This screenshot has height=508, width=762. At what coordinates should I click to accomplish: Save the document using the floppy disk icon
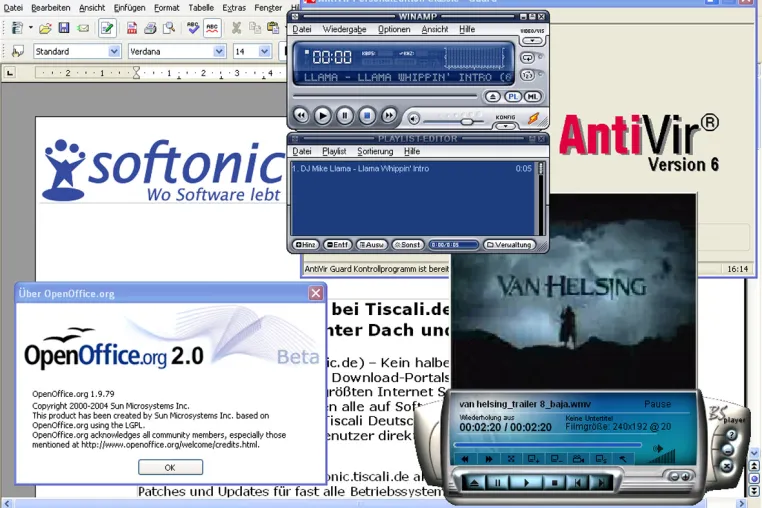click(64, 28)
